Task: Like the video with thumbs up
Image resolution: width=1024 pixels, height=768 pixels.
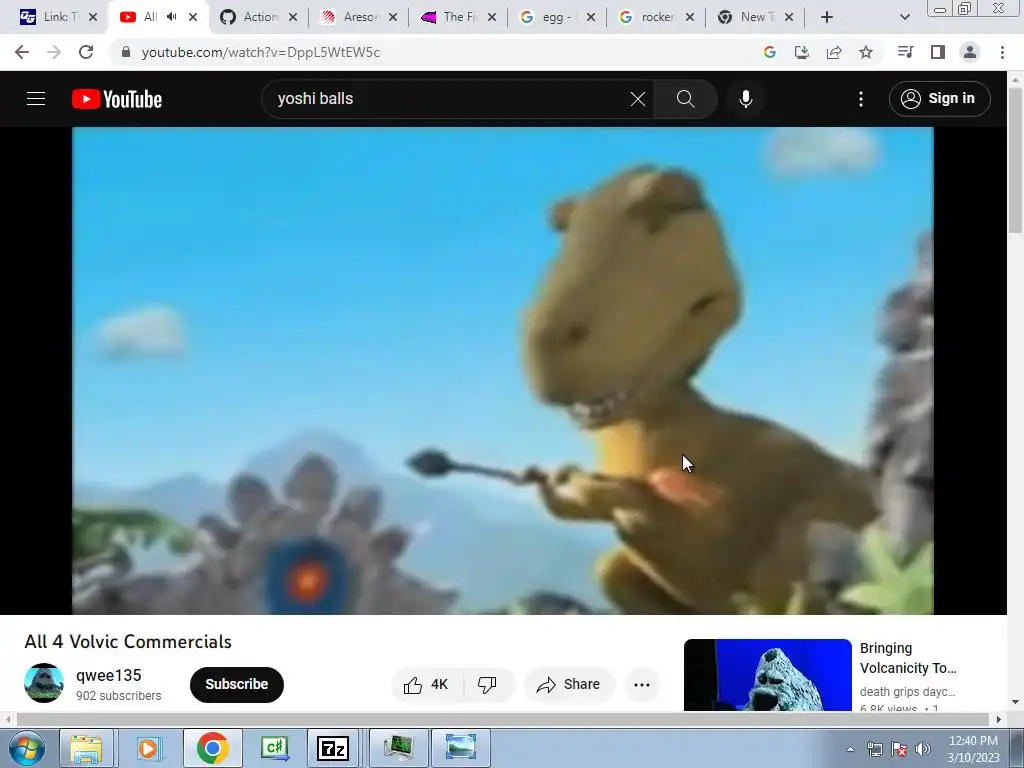Action: point(426,684)
